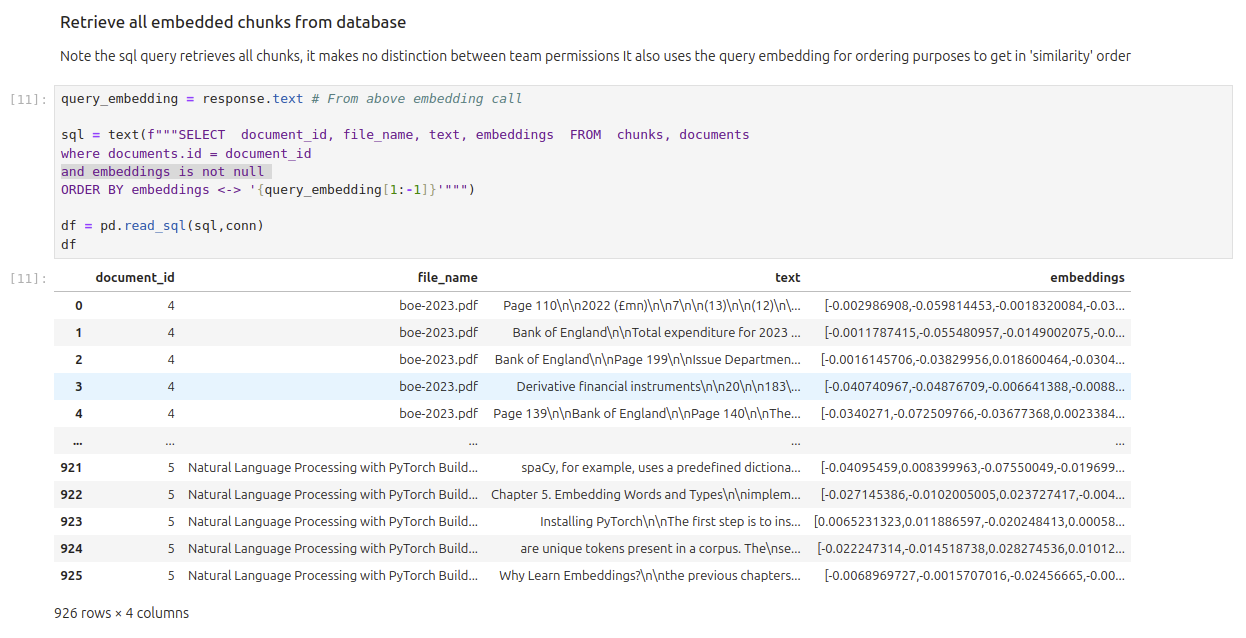This screenshot has height=638, width=1246.
Task: Click the document_id column header
Action: (135, 278)
